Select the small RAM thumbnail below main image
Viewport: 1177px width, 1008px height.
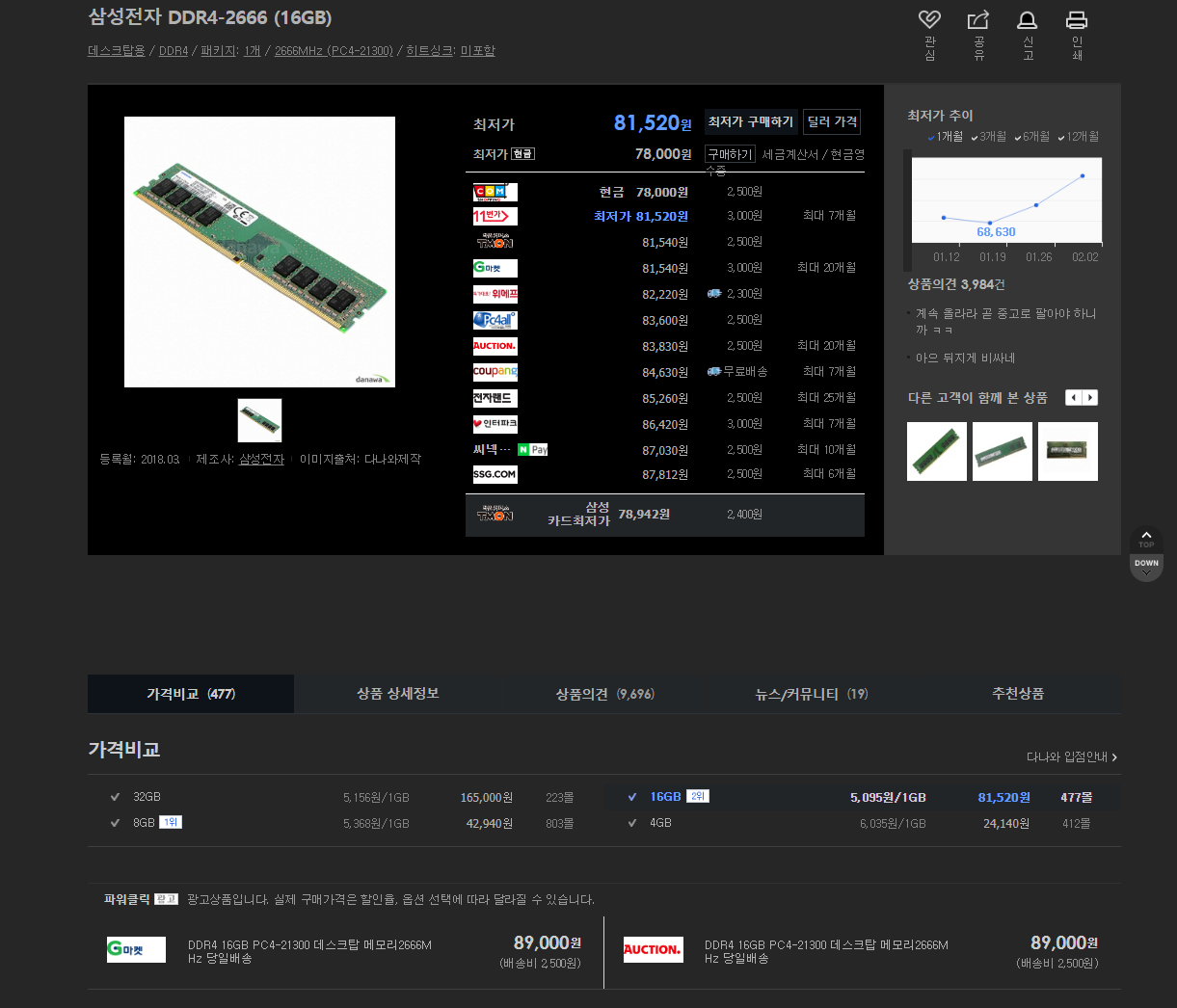coord(259,420)
